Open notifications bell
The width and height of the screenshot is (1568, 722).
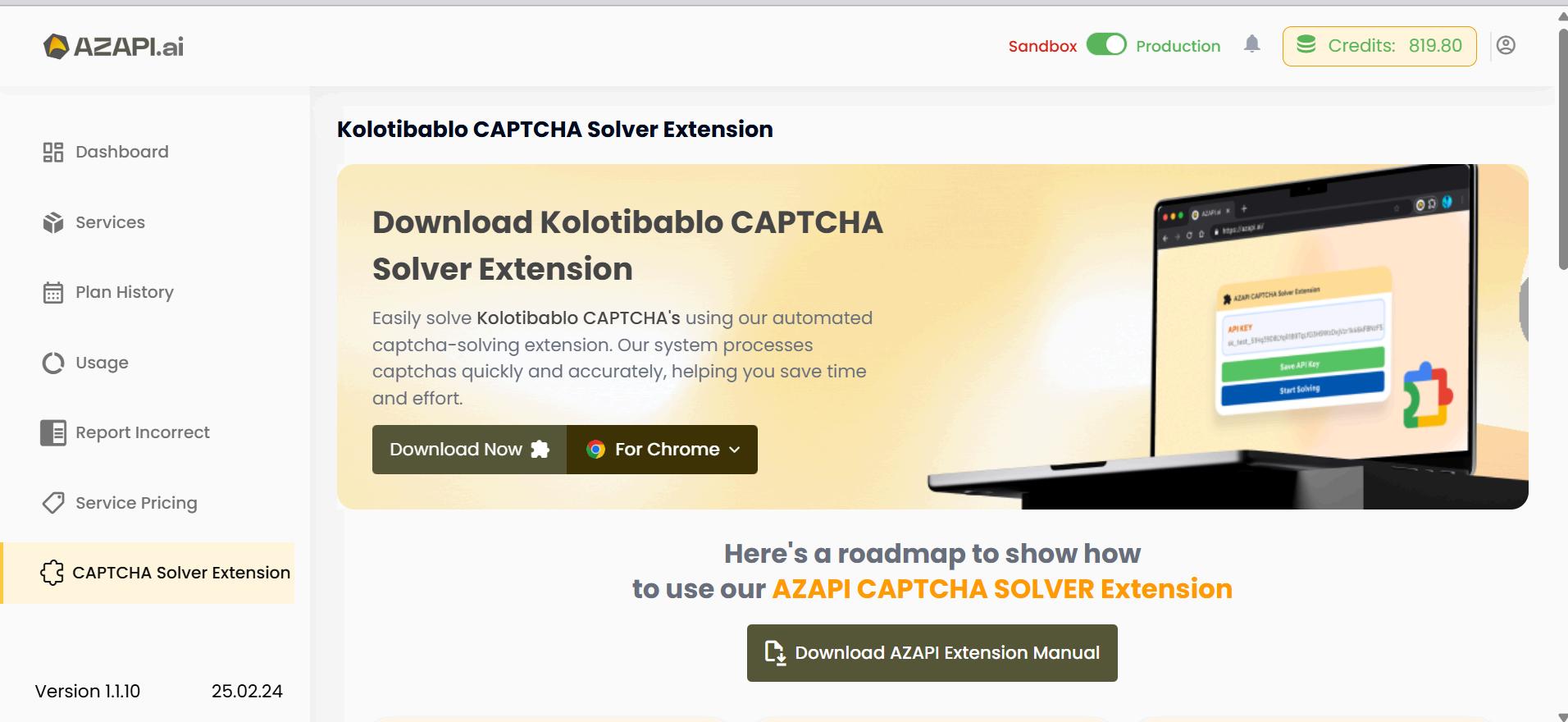pos(1251,44)
